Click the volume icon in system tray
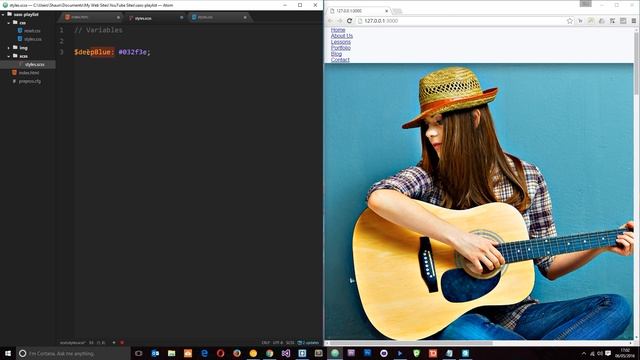This screenshot has width=640, height=360. pos(600,353)
